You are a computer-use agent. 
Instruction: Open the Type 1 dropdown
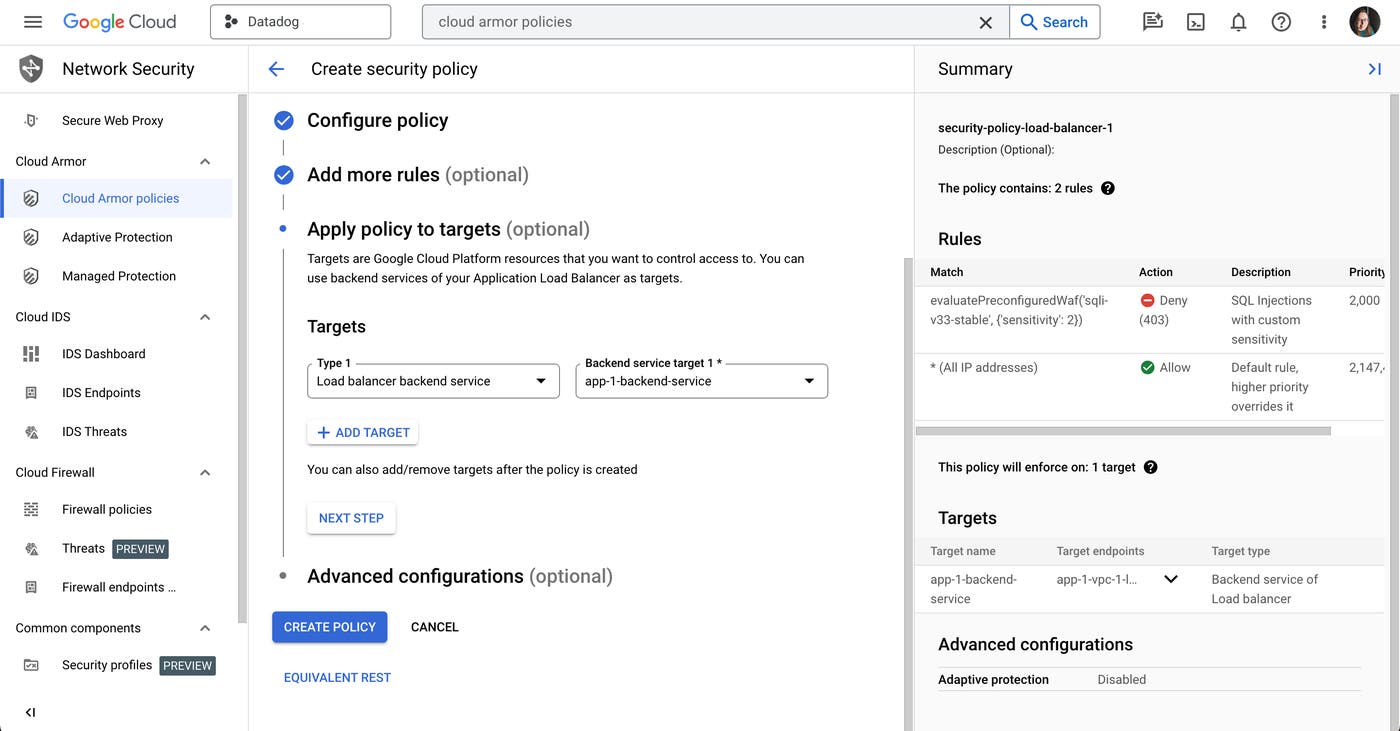pyautogui.click(x=433, y=381)
